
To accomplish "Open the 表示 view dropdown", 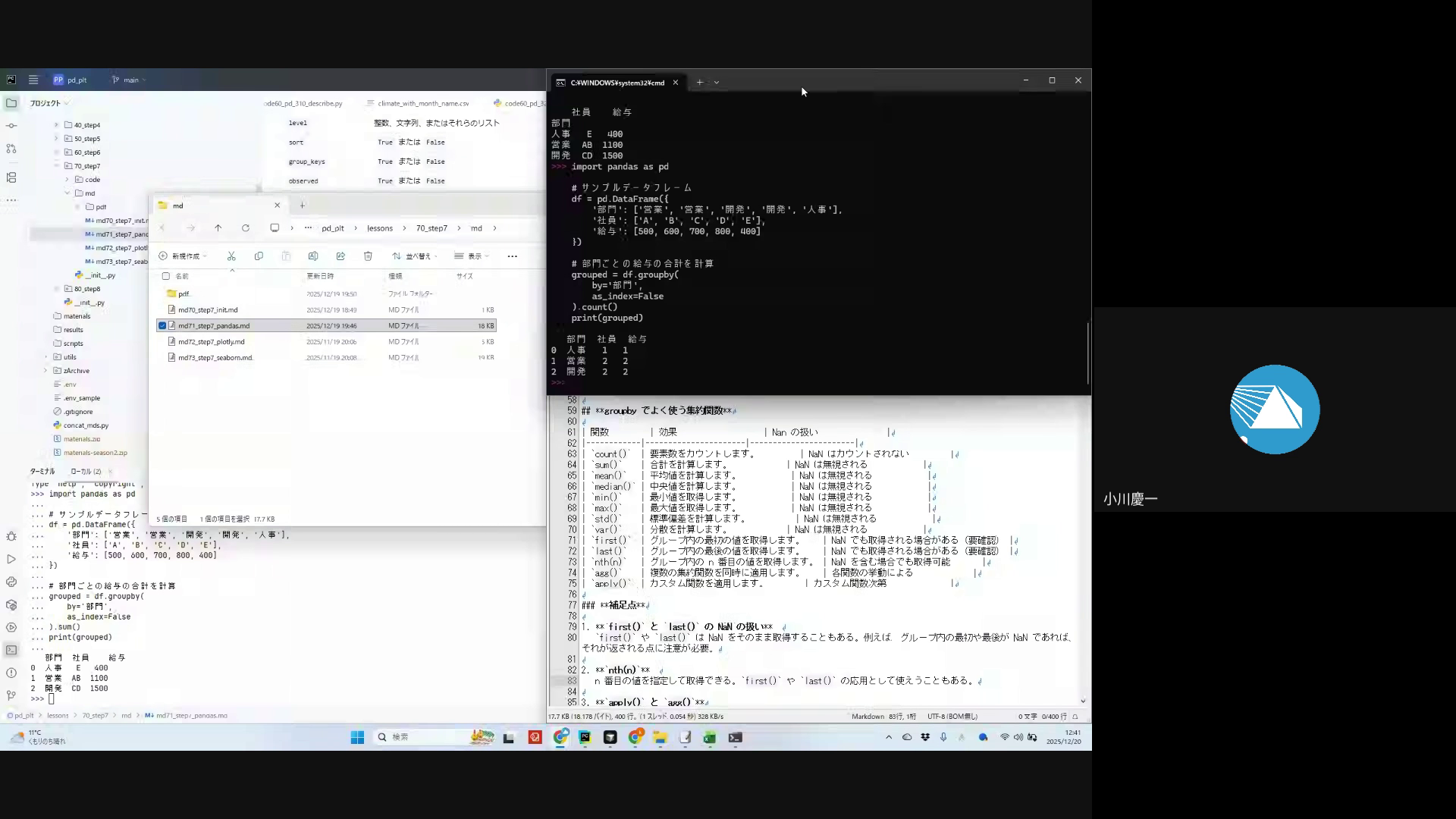I will coord(472,256).
